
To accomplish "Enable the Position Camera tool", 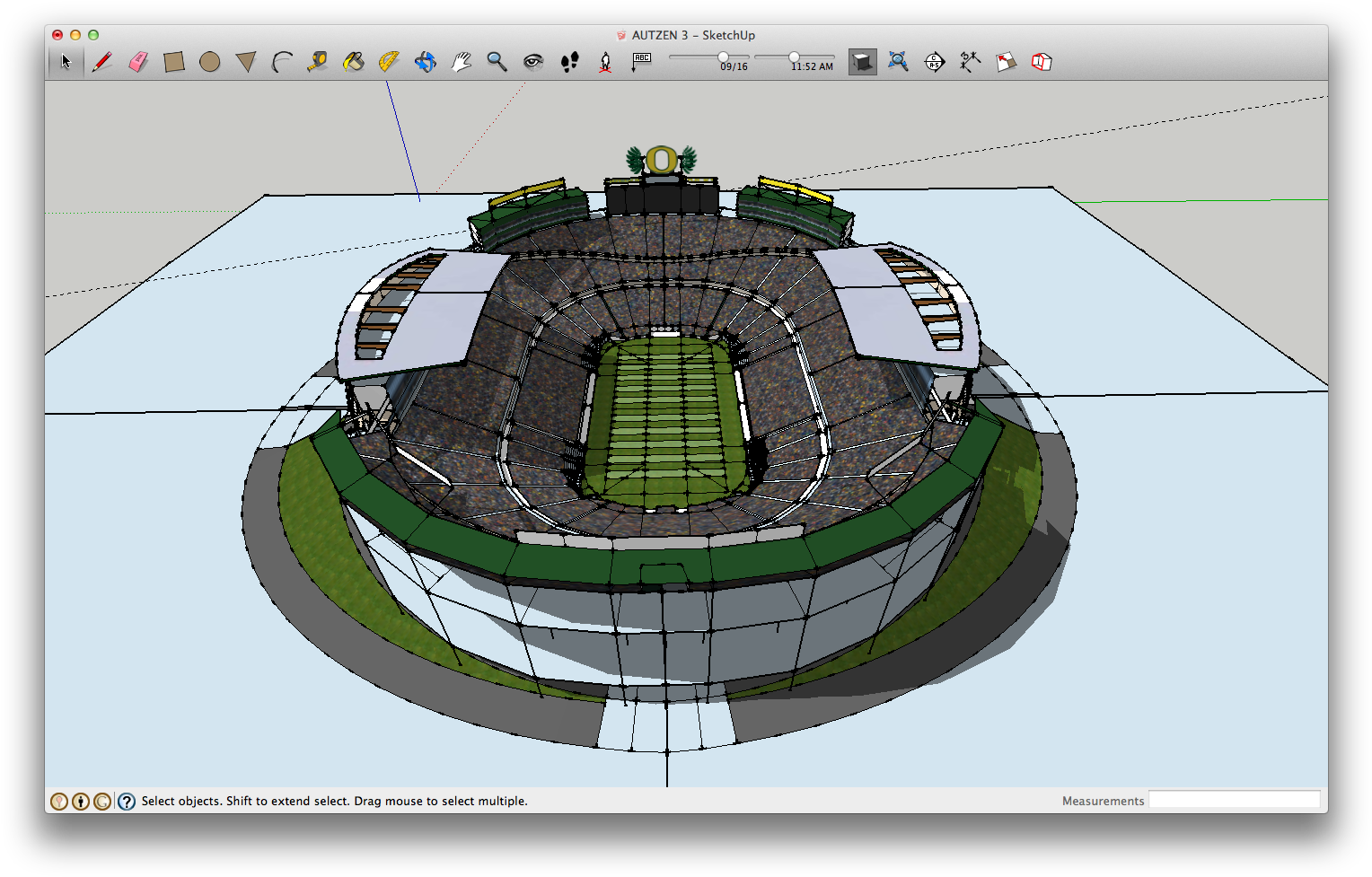I will click(606, 61).
